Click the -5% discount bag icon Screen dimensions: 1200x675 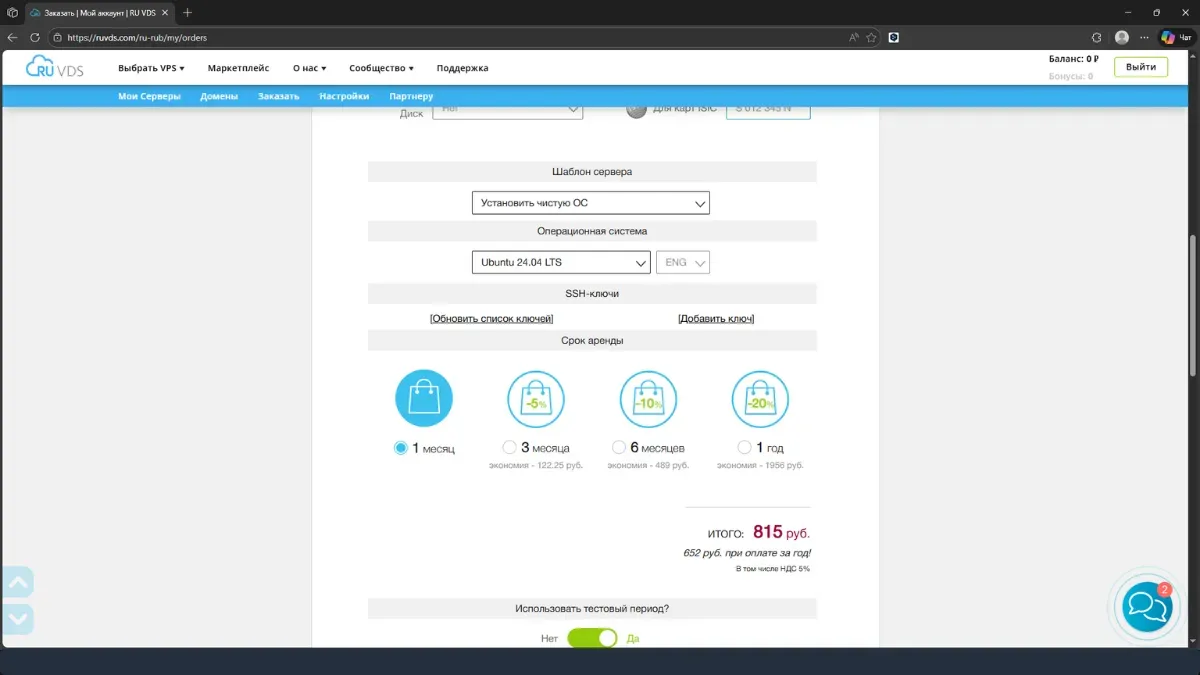tap(536, 399)
